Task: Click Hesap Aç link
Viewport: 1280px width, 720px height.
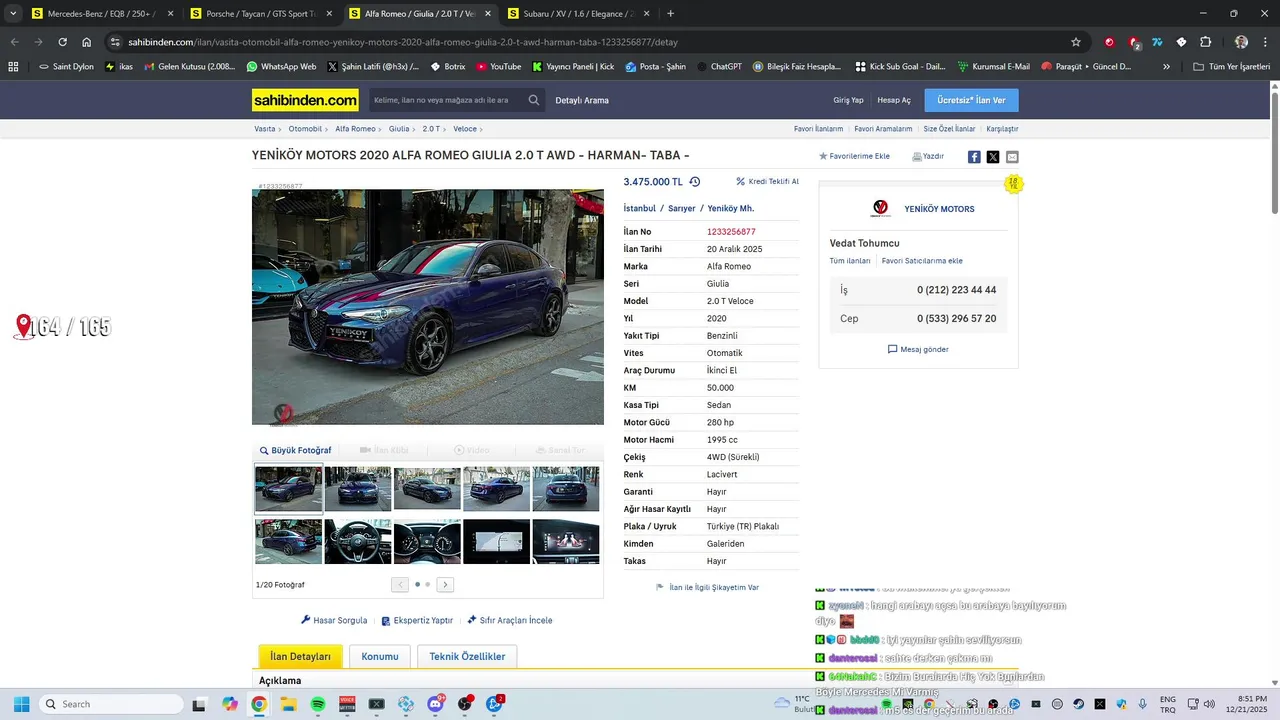Action: (894, 100)
